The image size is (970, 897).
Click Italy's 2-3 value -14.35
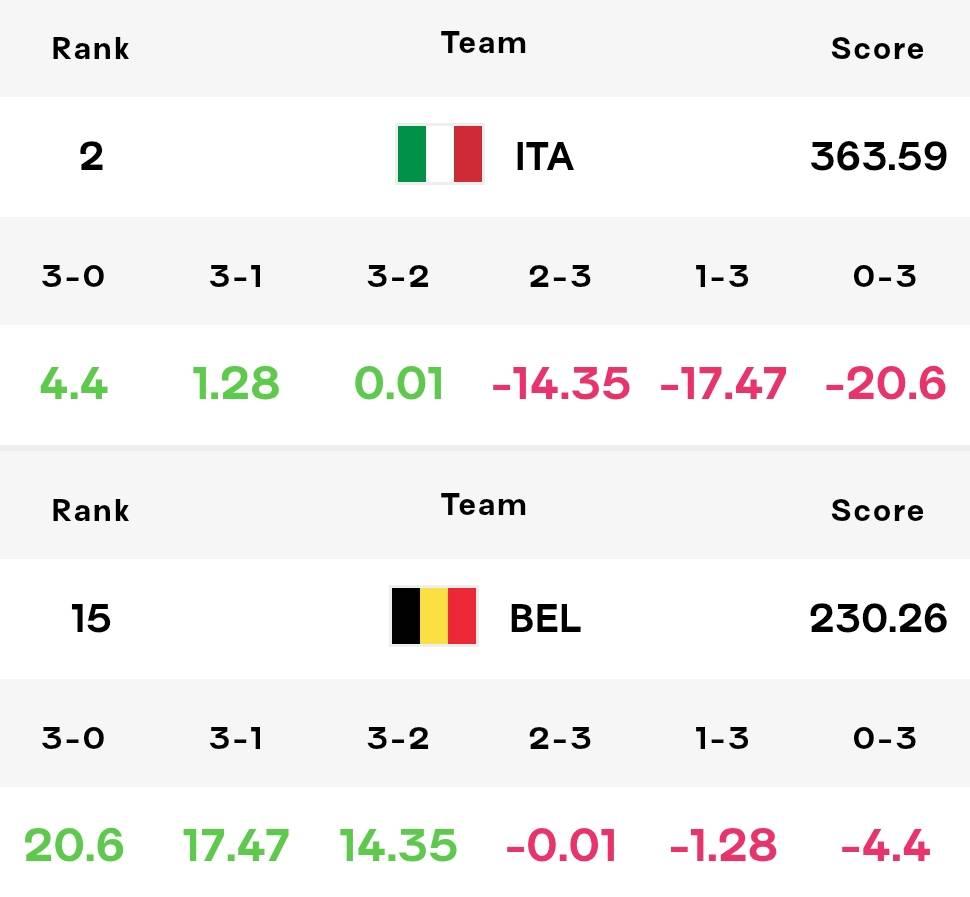560,383
